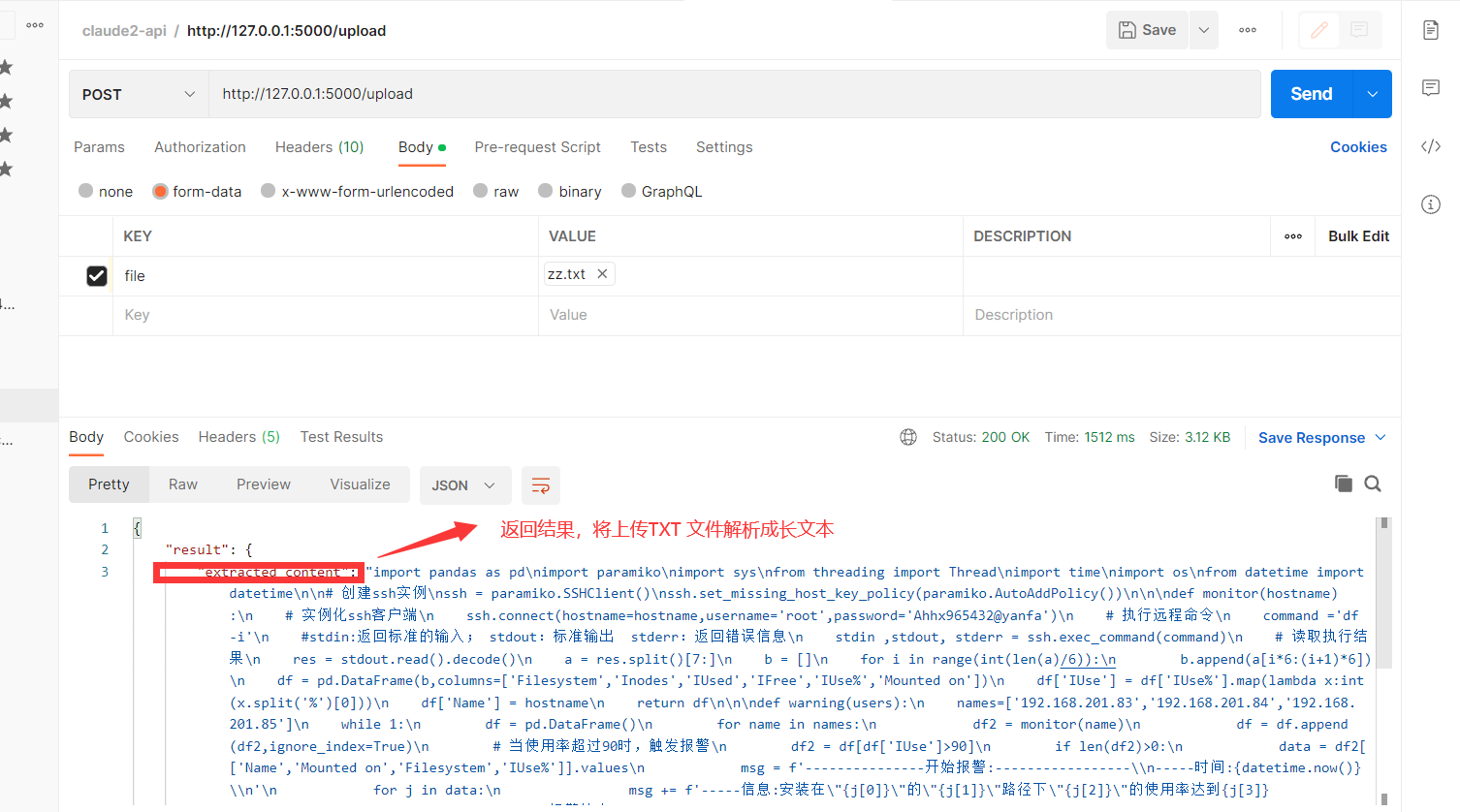Viewport: 1460px width, 812px height.
Task: Switch to response Headers (5) tab
Action: 239,437
